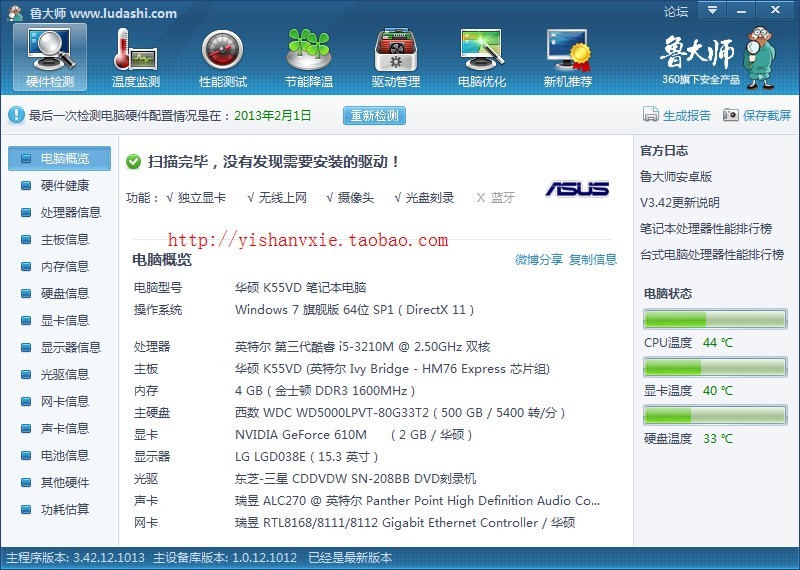800x570 pixels.
Task: Click the CPU温度 progress bar
Action: (715, 319)
